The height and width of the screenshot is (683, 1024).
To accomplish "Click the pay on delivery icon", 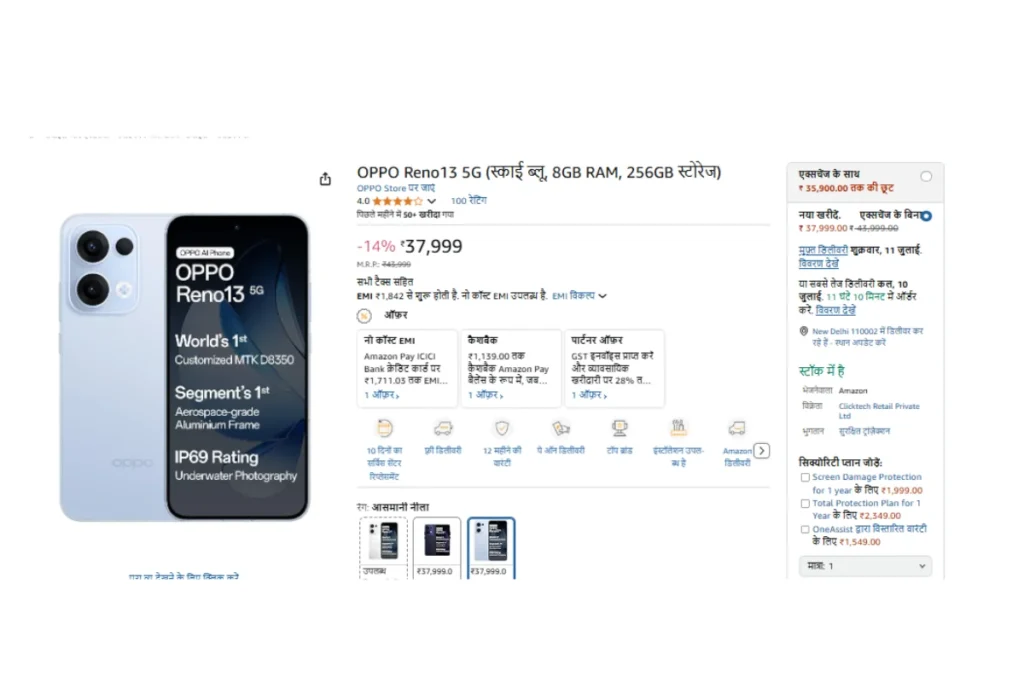I will [x=561, y=428].
